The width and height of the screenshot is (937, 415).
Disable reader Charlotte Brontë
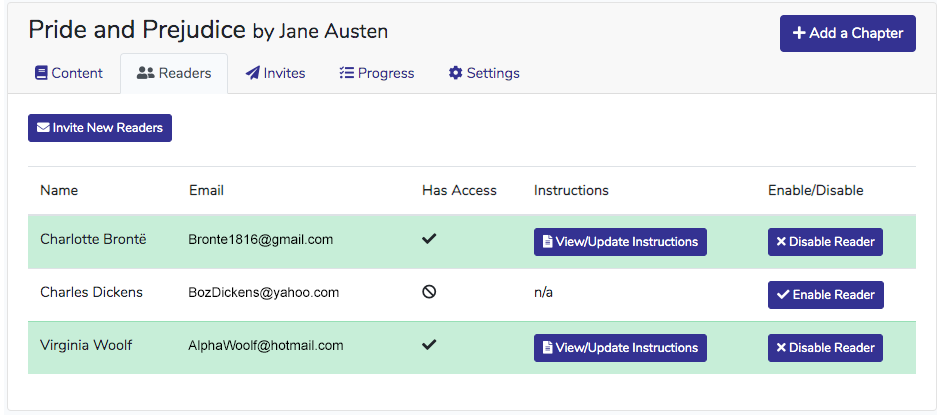(825, 242)
